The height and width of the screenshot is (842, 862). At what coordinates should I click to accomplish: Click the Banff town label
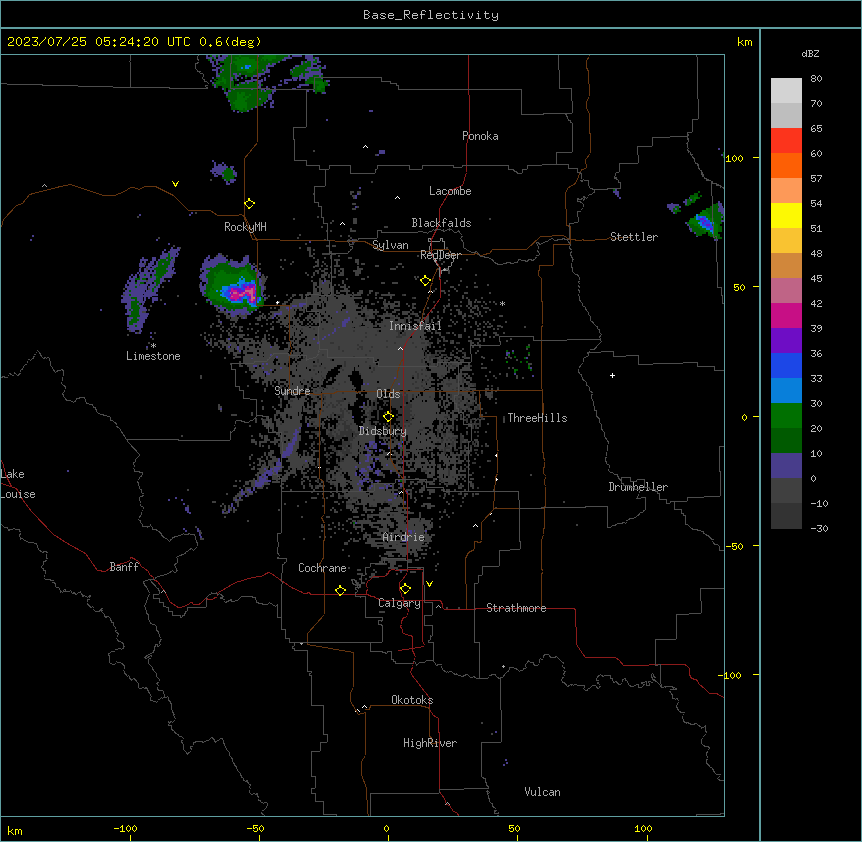pos(124,567)
